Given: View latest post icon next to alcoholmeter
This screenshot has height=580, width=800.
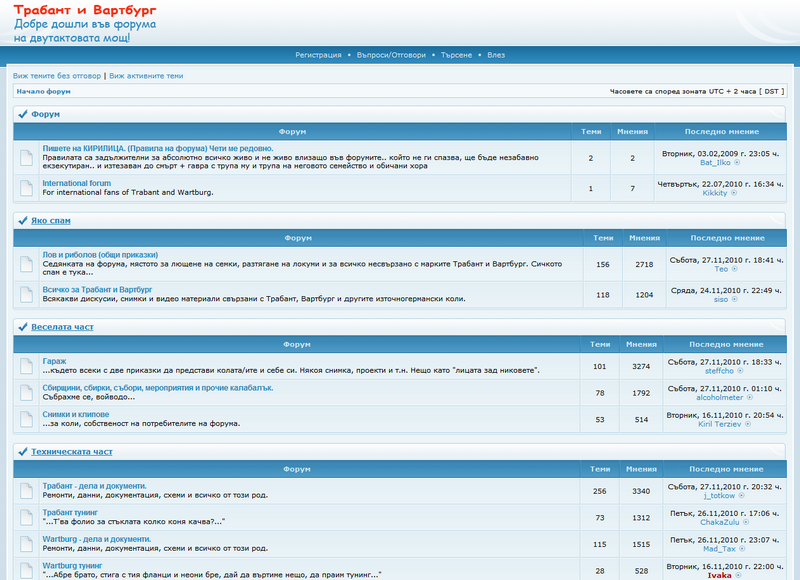Looking at the screenshot, I should point(750,397).
